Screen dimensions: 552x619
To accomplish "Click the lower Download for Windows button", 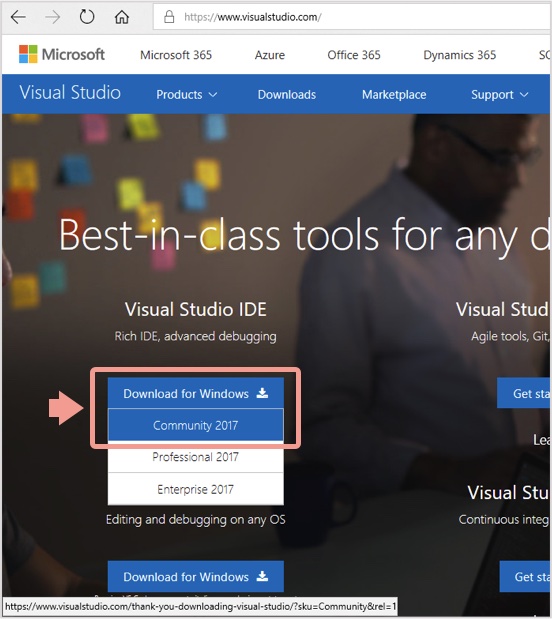I will pos(196,576).
